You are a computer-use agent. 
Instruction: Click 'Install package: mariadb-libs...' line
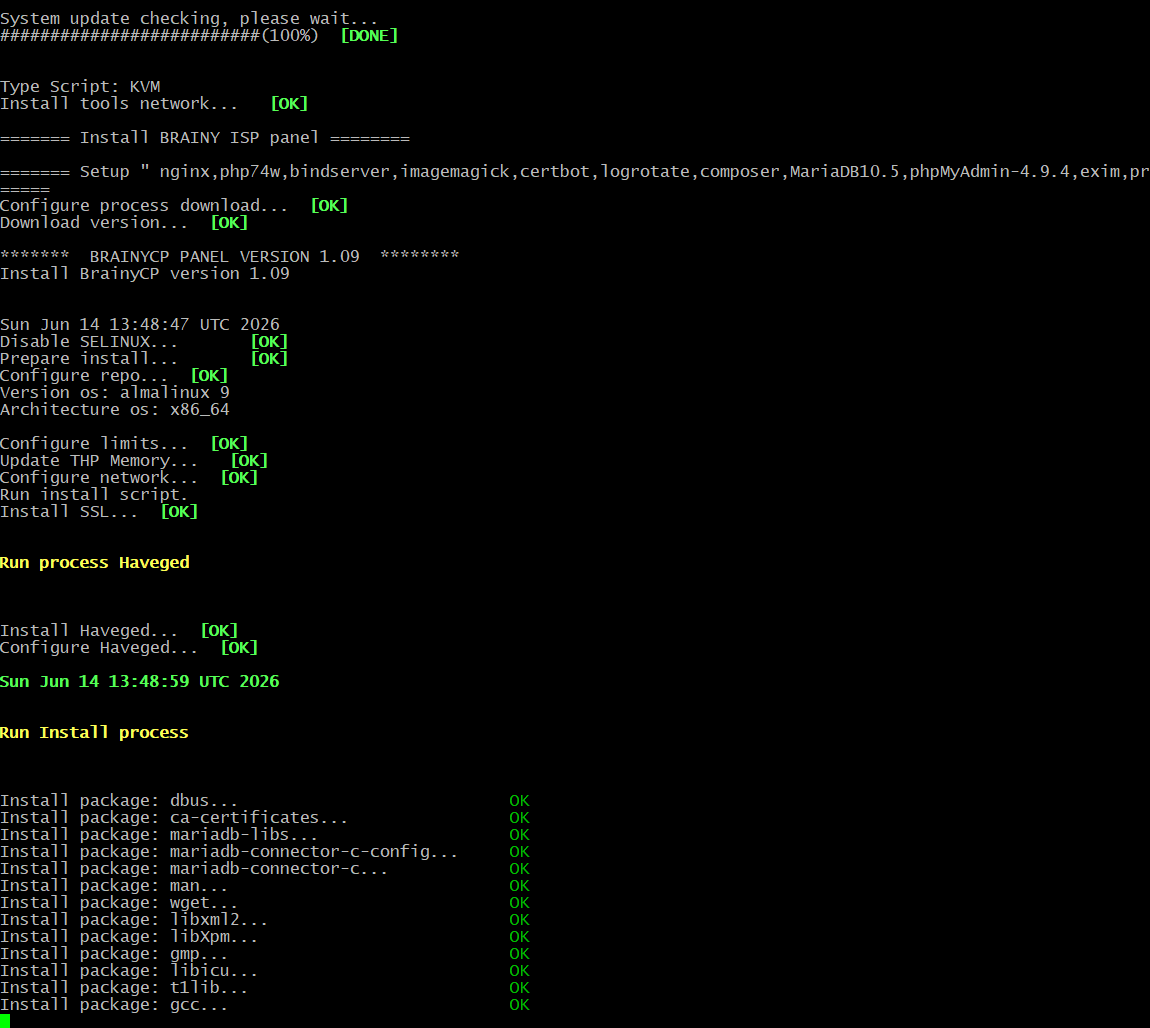[265, 834]
